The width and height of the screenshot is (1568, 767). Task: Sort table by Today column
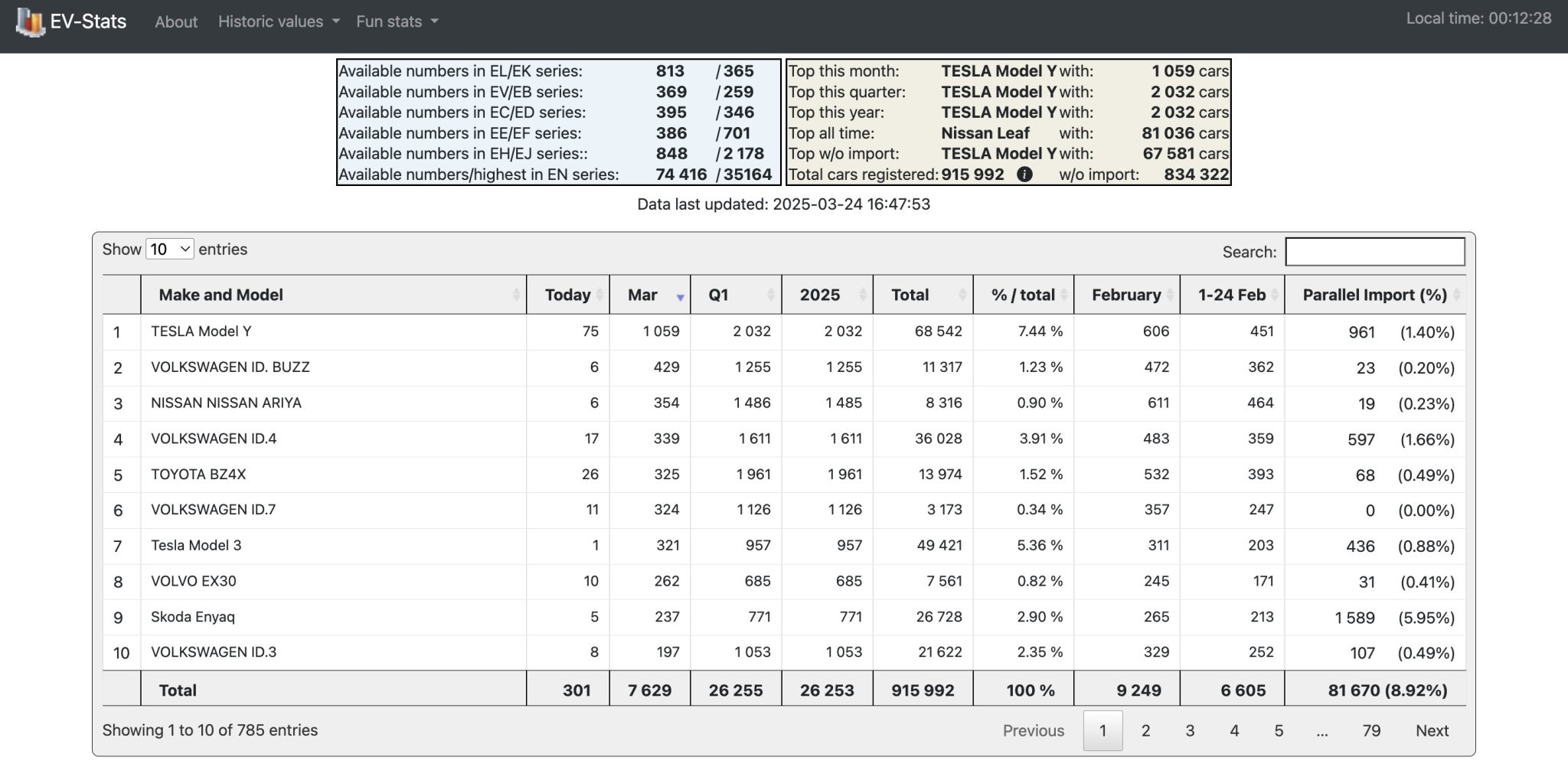[568, 295]
